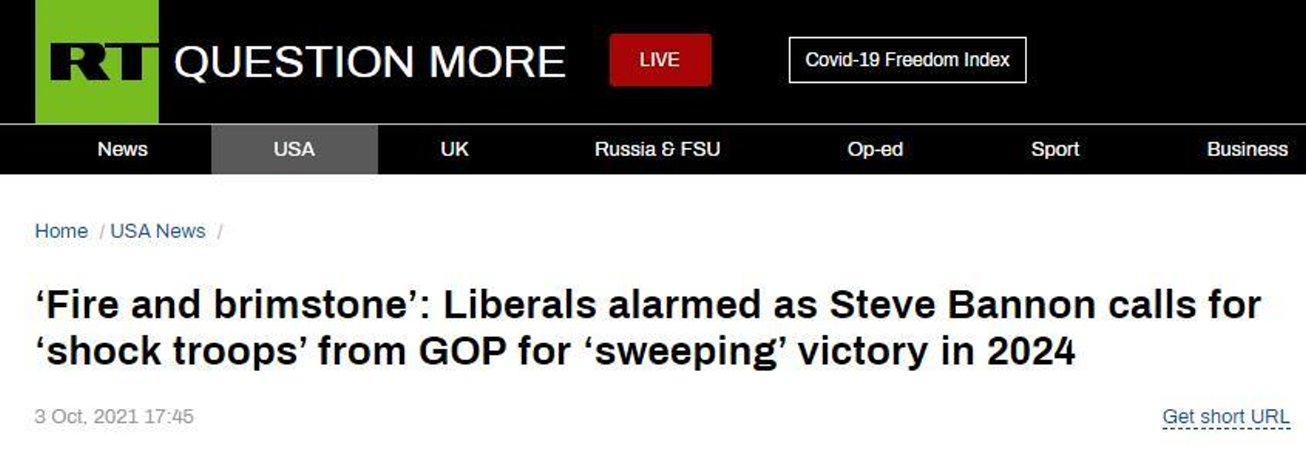Viewport: 1306px width, 460px height.
Task: Click the Get short URL link
Action: [x=1226, y=417]
